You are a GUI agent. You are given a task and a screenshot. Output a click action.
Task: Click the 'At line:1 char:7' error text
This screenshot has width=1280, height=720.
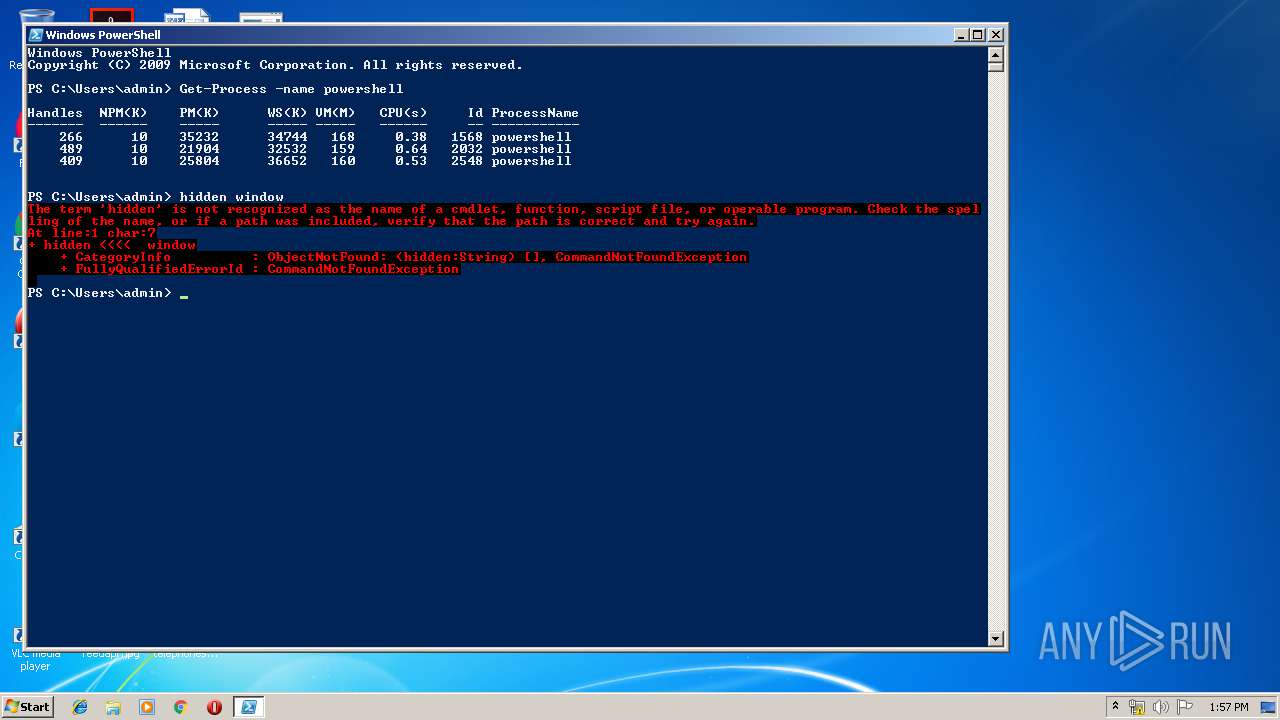[x=91, y=233]
